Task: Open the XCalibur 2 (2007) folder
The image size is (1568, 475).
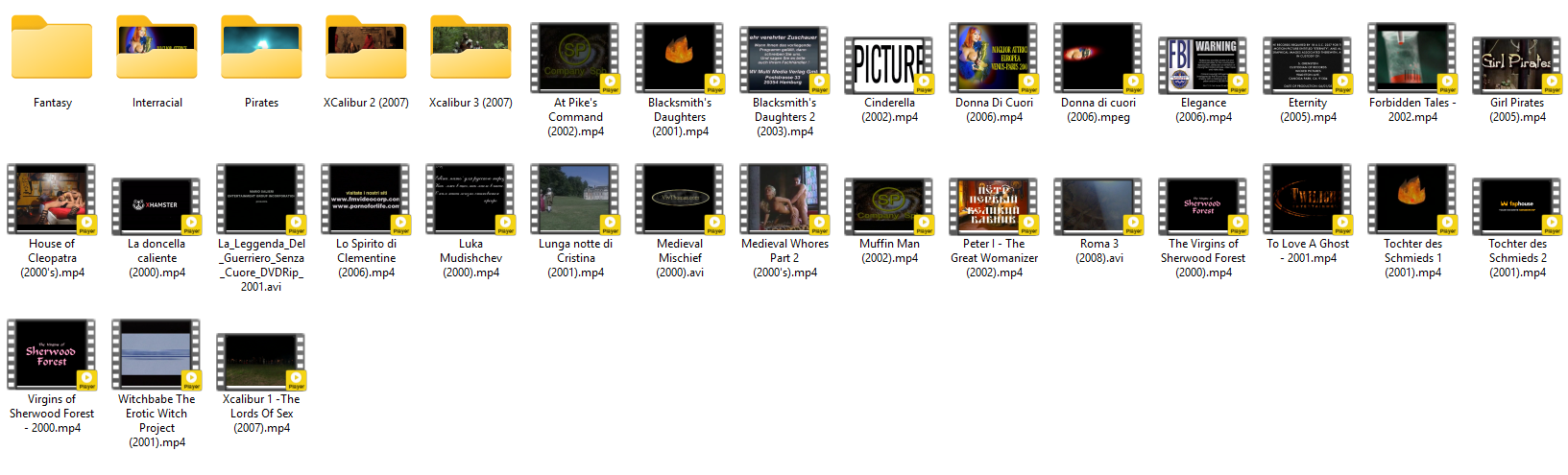Action: coord(366,47)
